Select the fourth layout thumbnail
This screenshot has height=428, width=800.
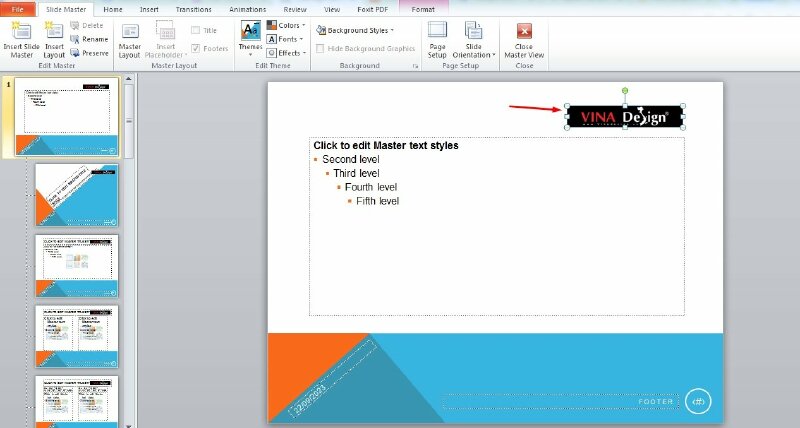coord(77,336)
